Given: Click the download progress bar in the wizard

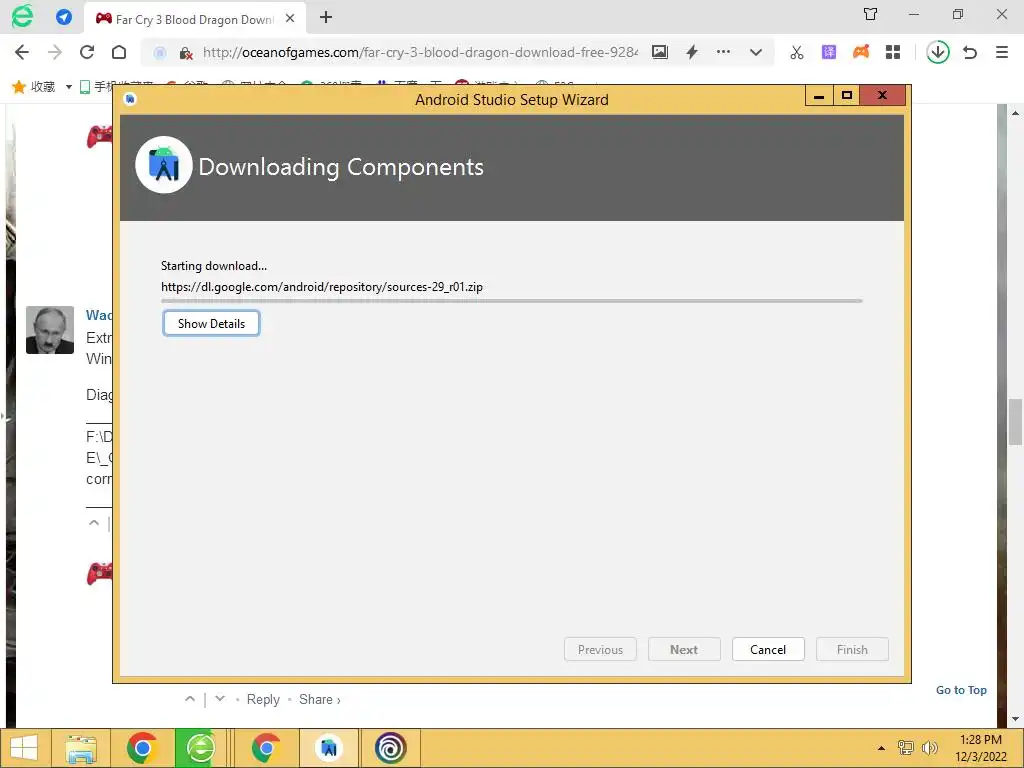Looking at the screenshot, I should [512, 301].
